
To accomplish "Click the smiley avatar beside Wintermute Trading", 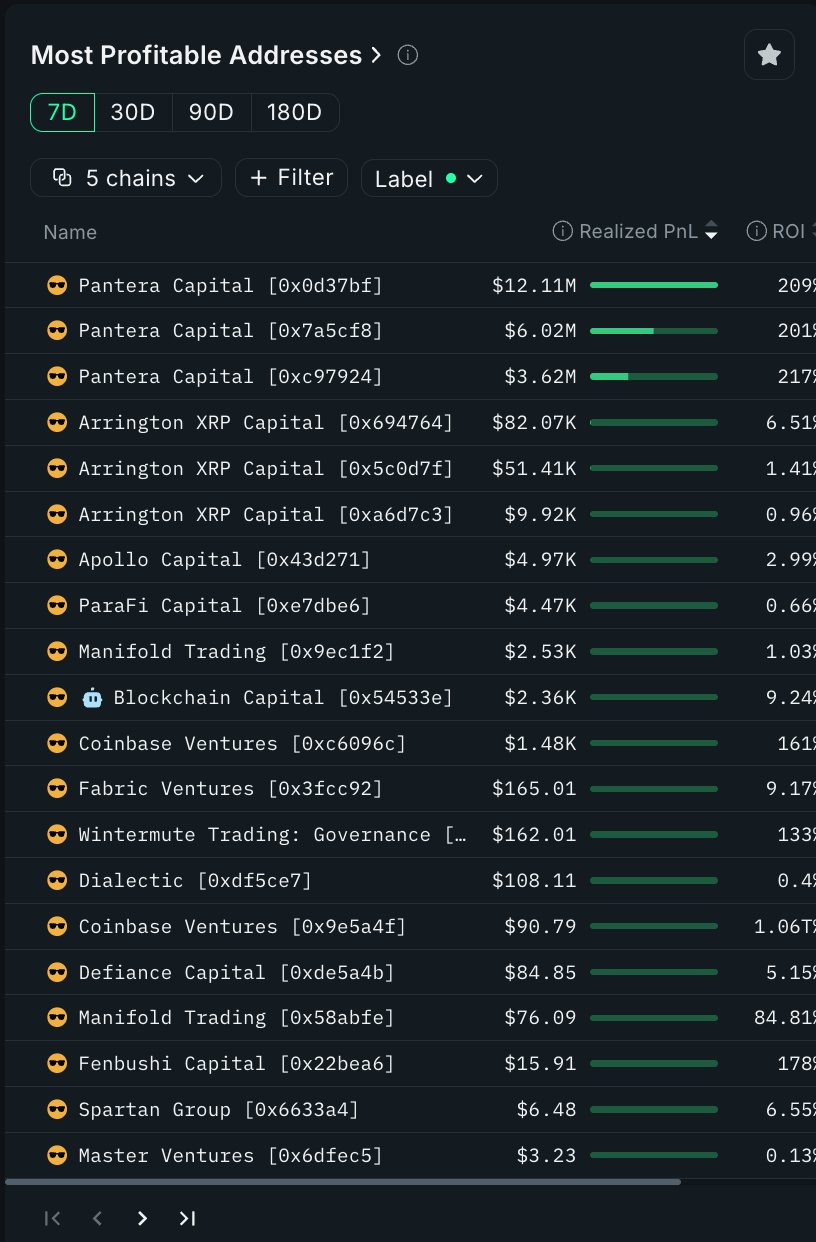I will (57, 834).
